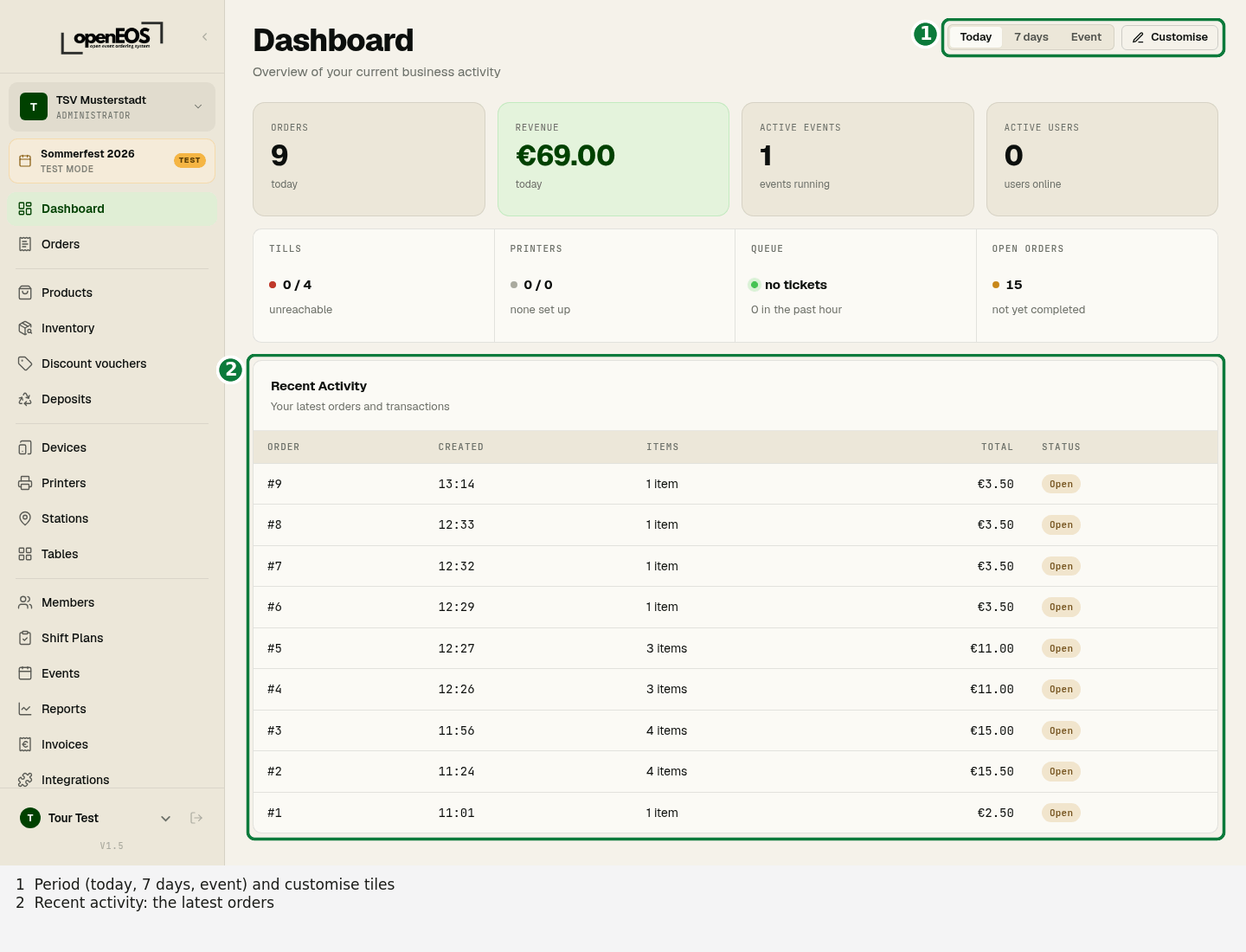
Task: Select order #3 row
Action: pyautogui.click(x=735, y=730)
